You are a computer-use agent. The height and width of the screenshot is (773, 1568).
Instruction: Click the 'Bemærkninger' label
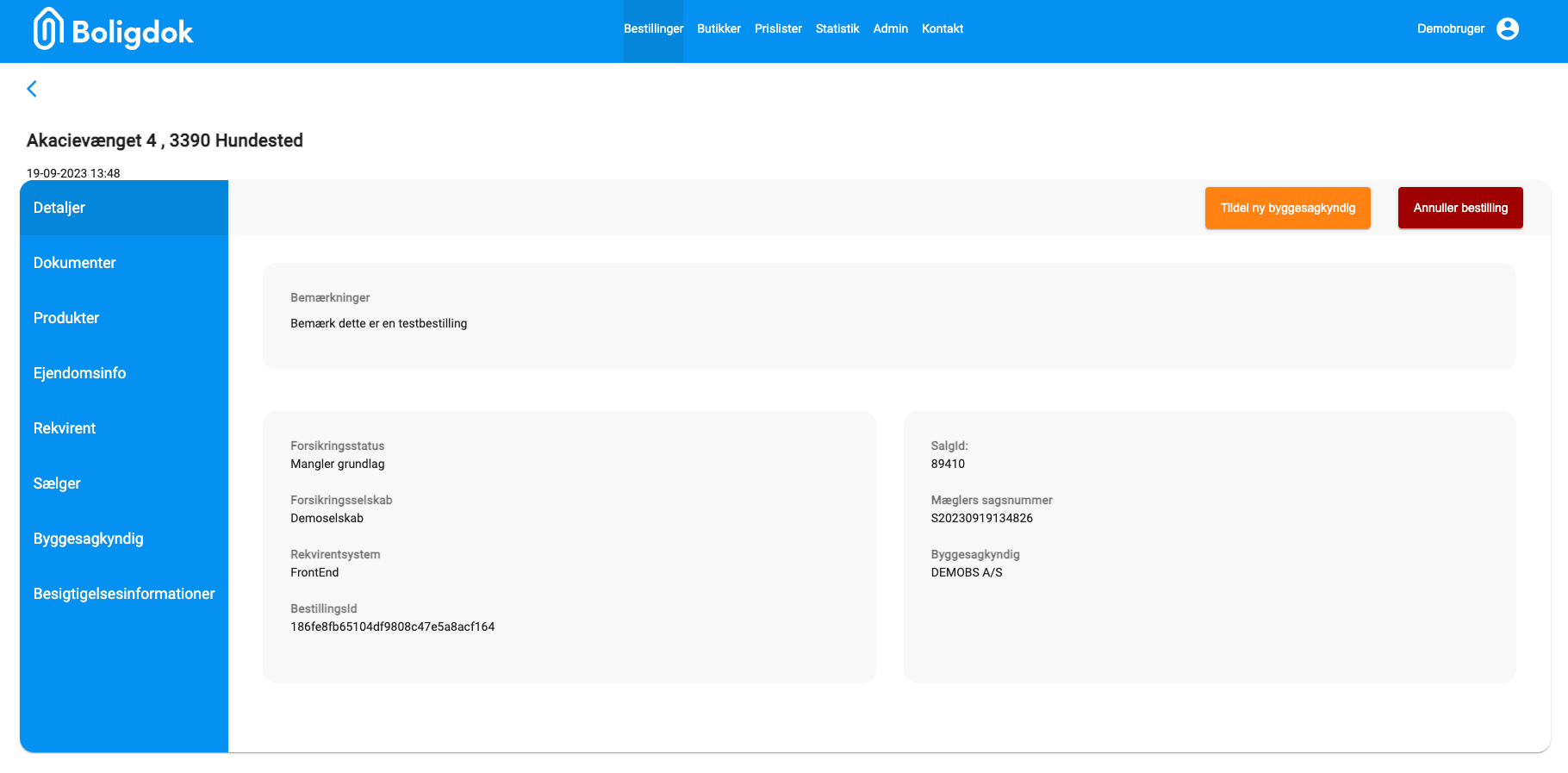[330, 297]
